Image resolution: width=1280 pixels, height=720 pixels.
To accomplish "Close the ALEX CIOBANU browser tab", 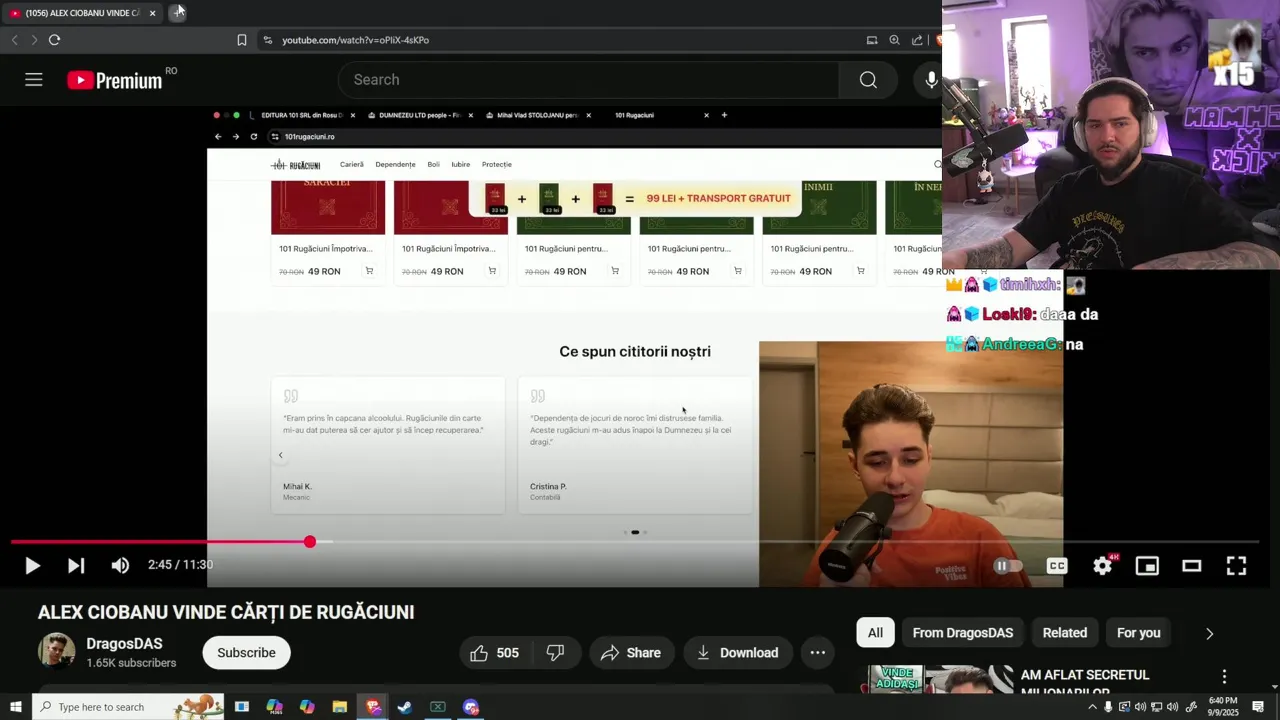I will [152, 13].
